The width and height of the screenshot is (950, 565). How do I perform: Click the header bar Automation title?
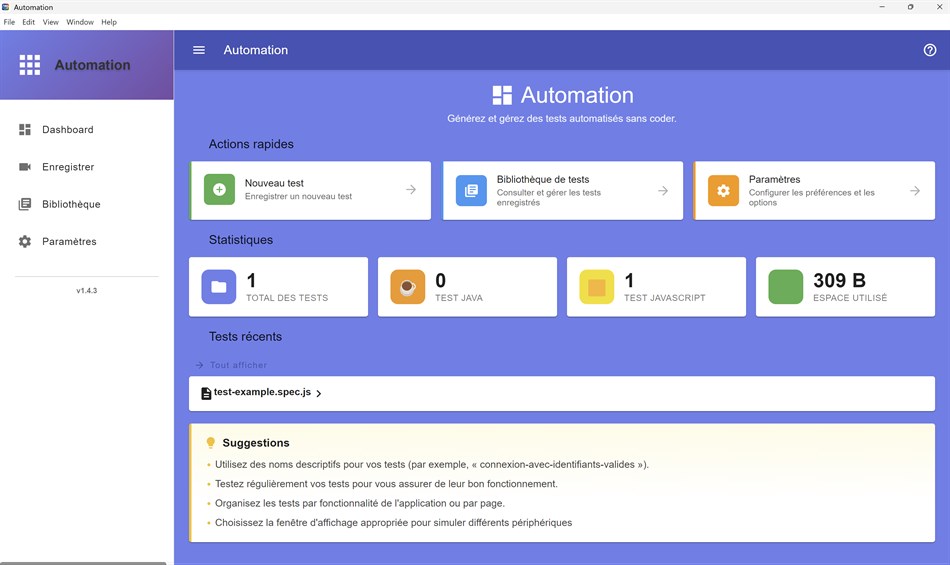[256, 50]
